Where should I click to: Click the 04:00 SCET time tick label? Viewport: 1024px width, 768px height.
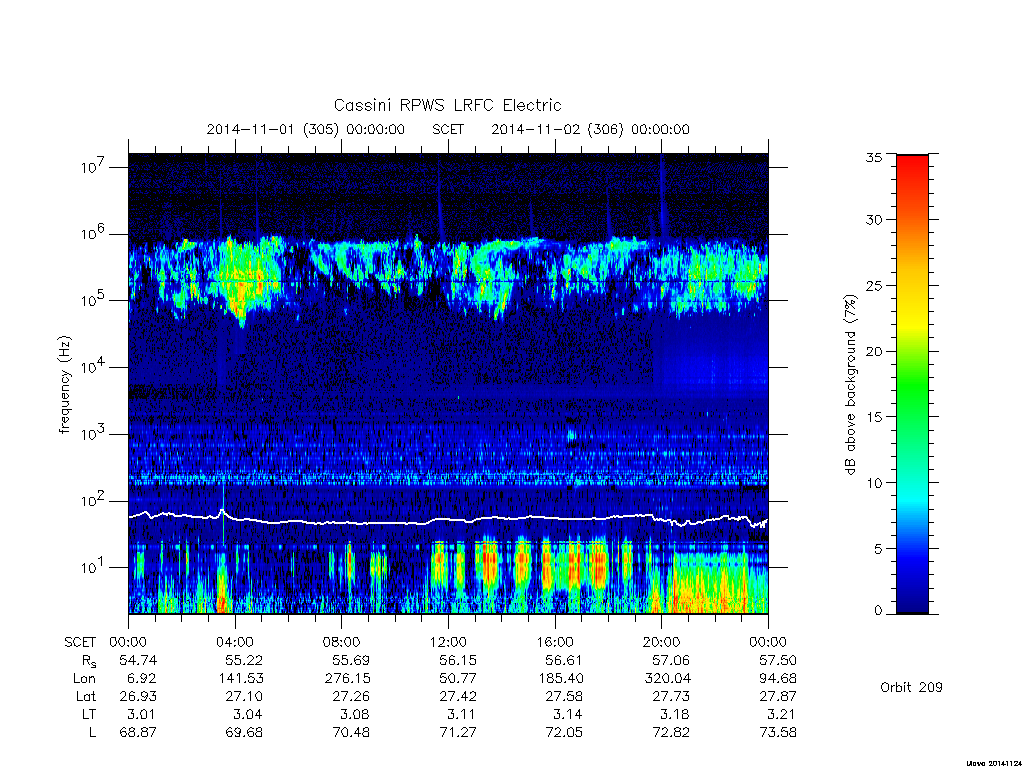pos(235,642)
